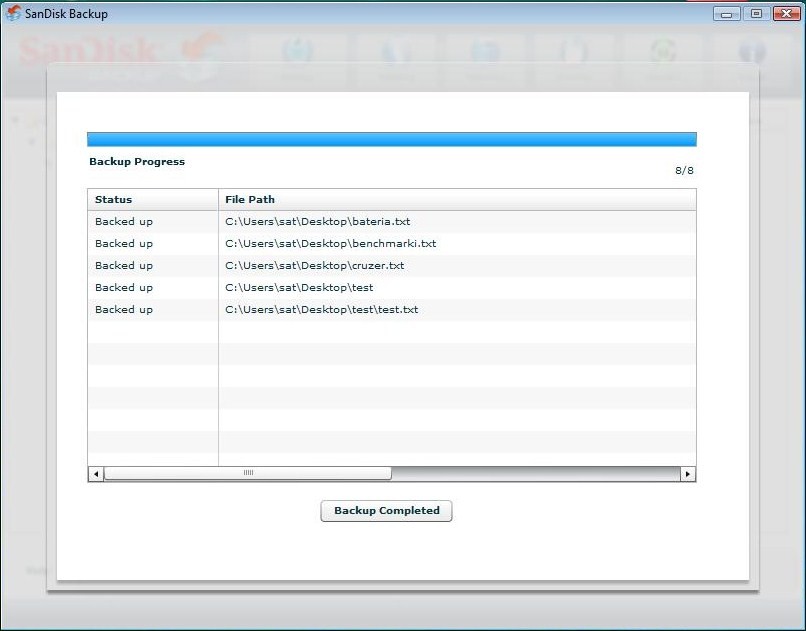Minimize the SanDisk Backup window

(726, 14)
